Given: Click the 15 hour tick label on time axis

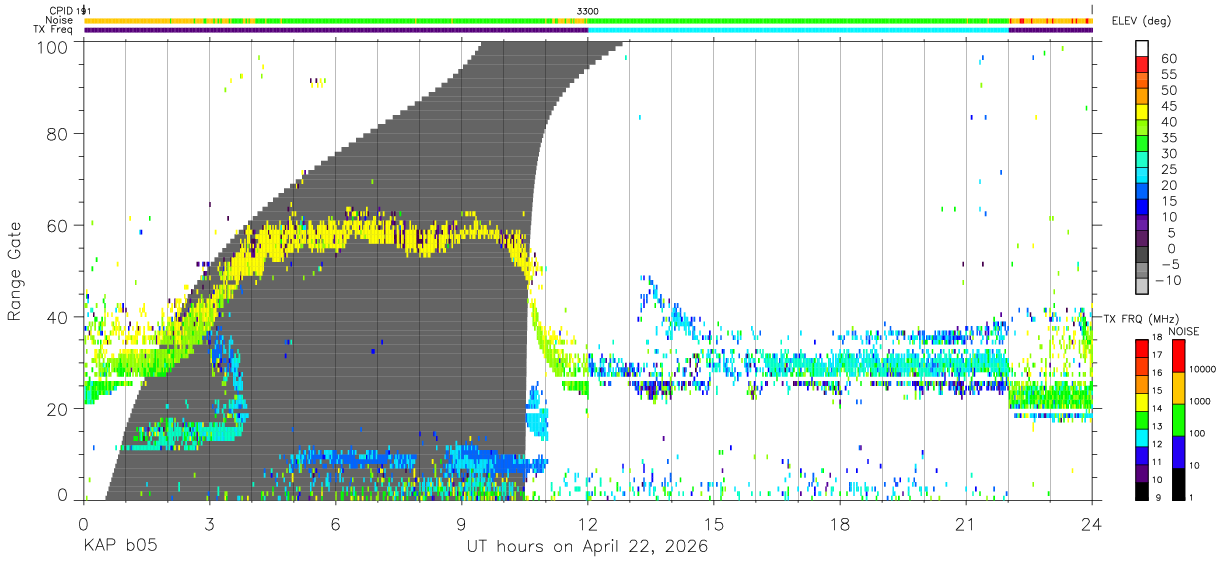Looking at the screenshot, I should (714, 524).
